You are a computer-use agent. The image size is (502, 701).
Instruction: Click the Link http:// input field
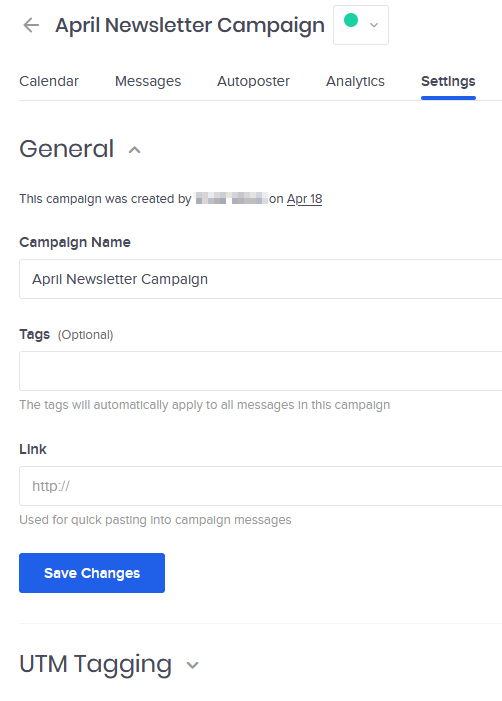click(x=261, y=486)
